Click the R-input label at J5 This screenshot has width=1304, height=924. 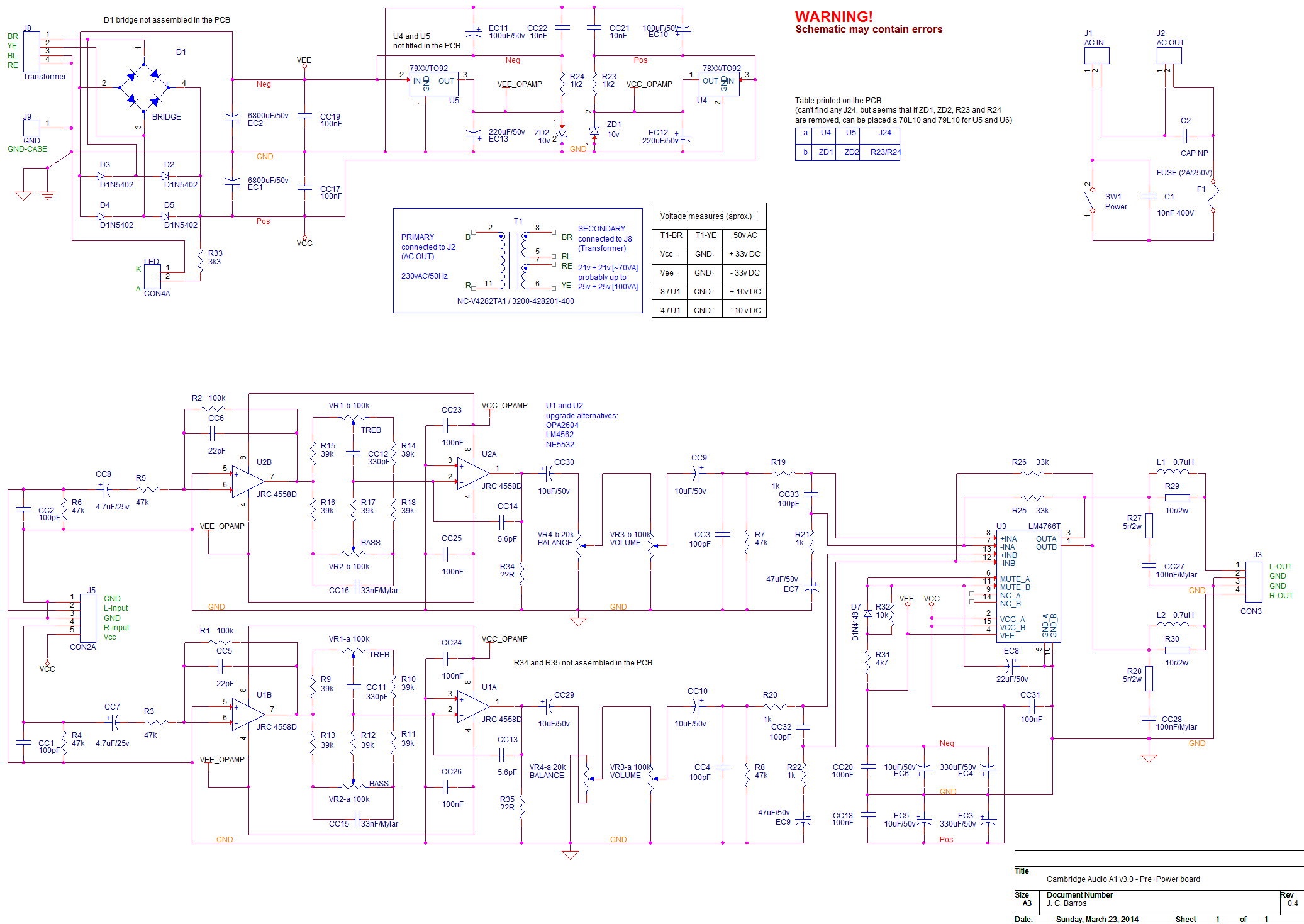[x=116, y=627]
